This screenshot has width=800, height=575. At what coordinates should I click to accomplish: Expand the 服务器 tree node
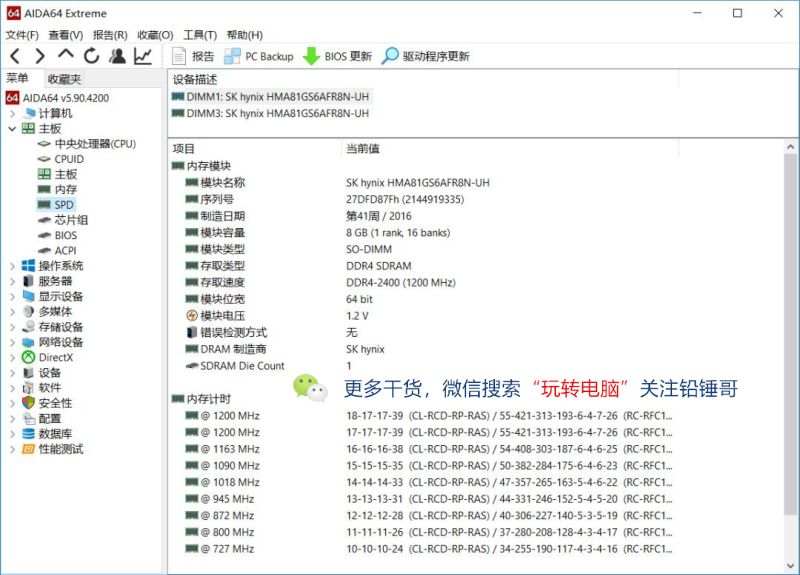12,281
